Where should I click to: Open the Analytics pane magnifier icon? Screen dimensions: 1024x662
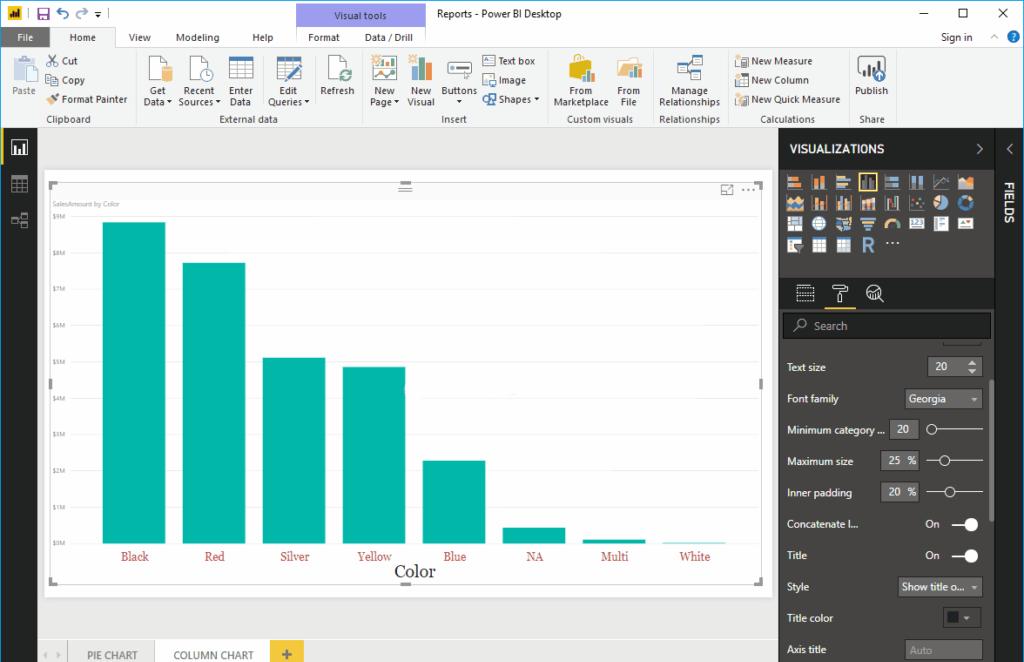pyautogui.click(x=874, y=294)
